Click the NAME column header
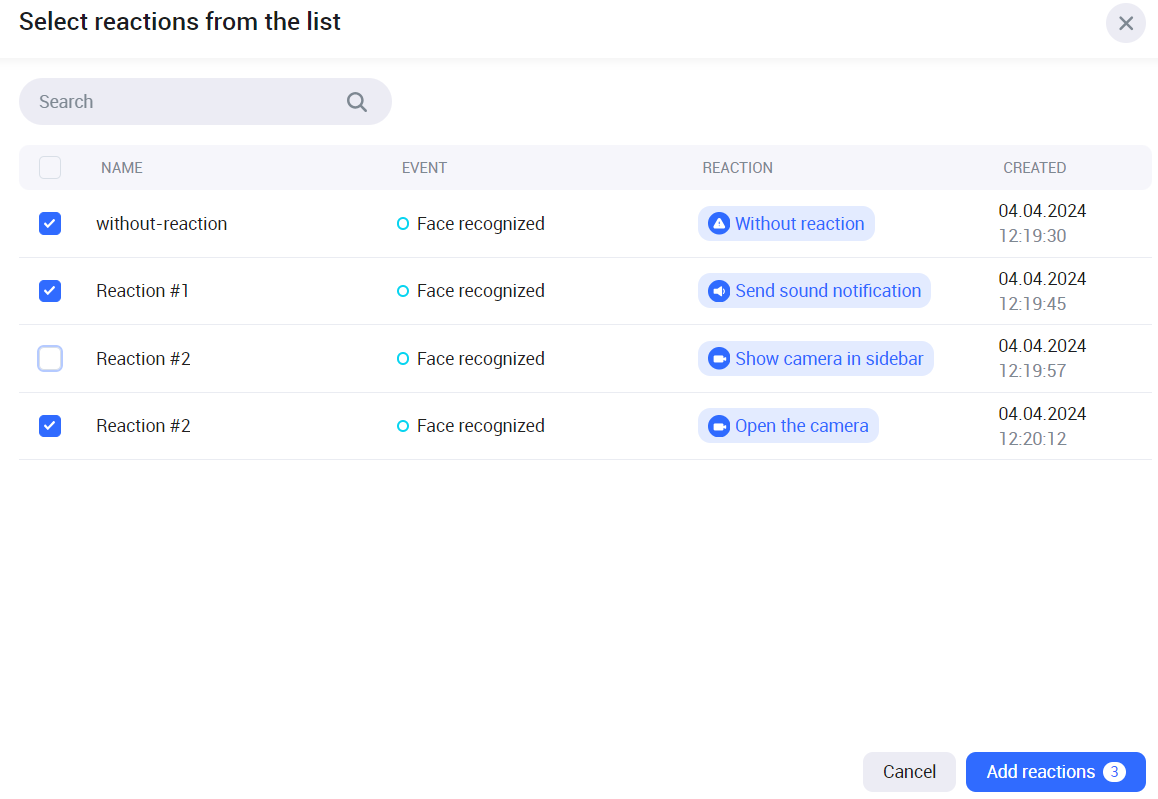The height and width of the screenshot is (799, 1158). click(x=122, y=168)
